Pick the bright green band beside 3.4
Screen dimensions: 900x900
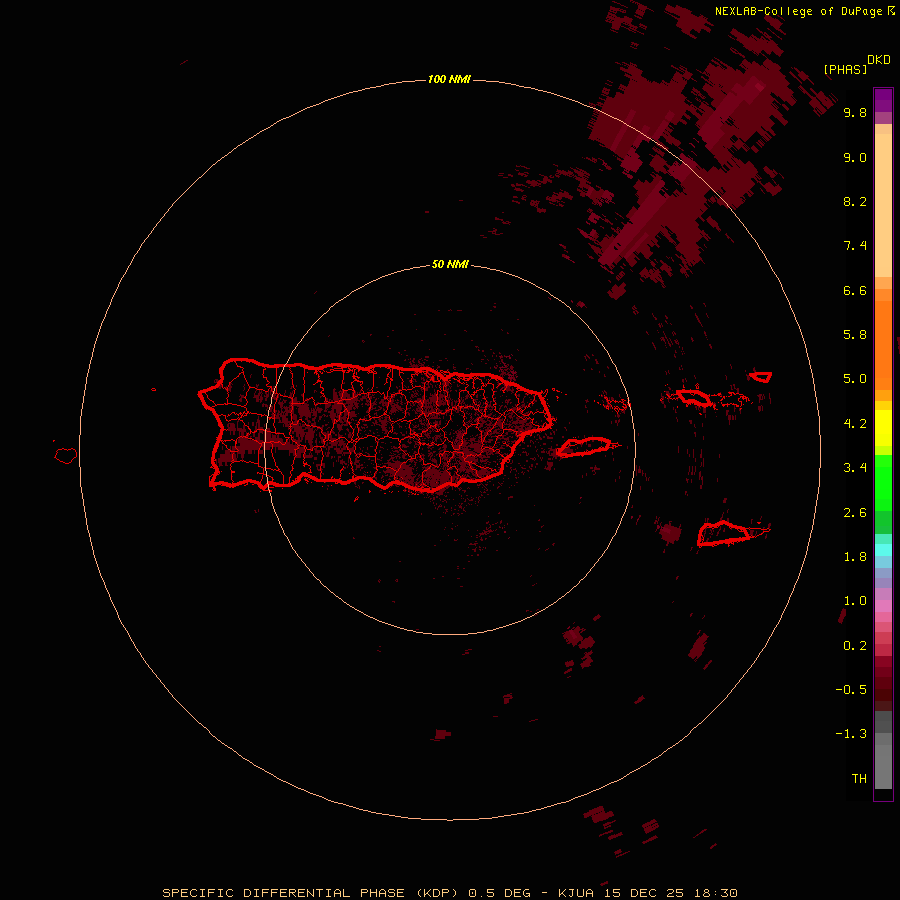[x=883, y=482]
